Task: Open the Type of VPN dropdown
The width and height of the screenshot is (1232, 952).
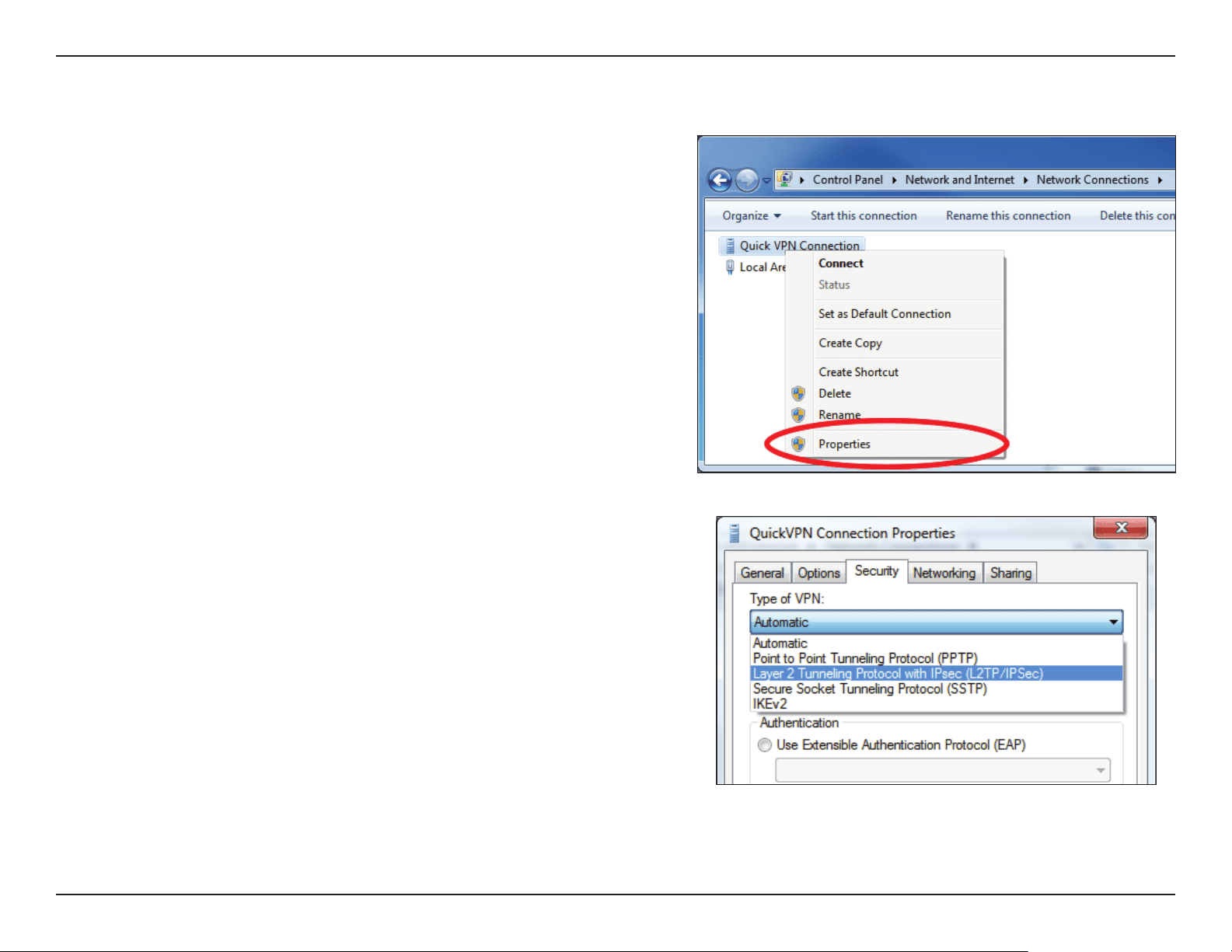Action: [937, 622]
